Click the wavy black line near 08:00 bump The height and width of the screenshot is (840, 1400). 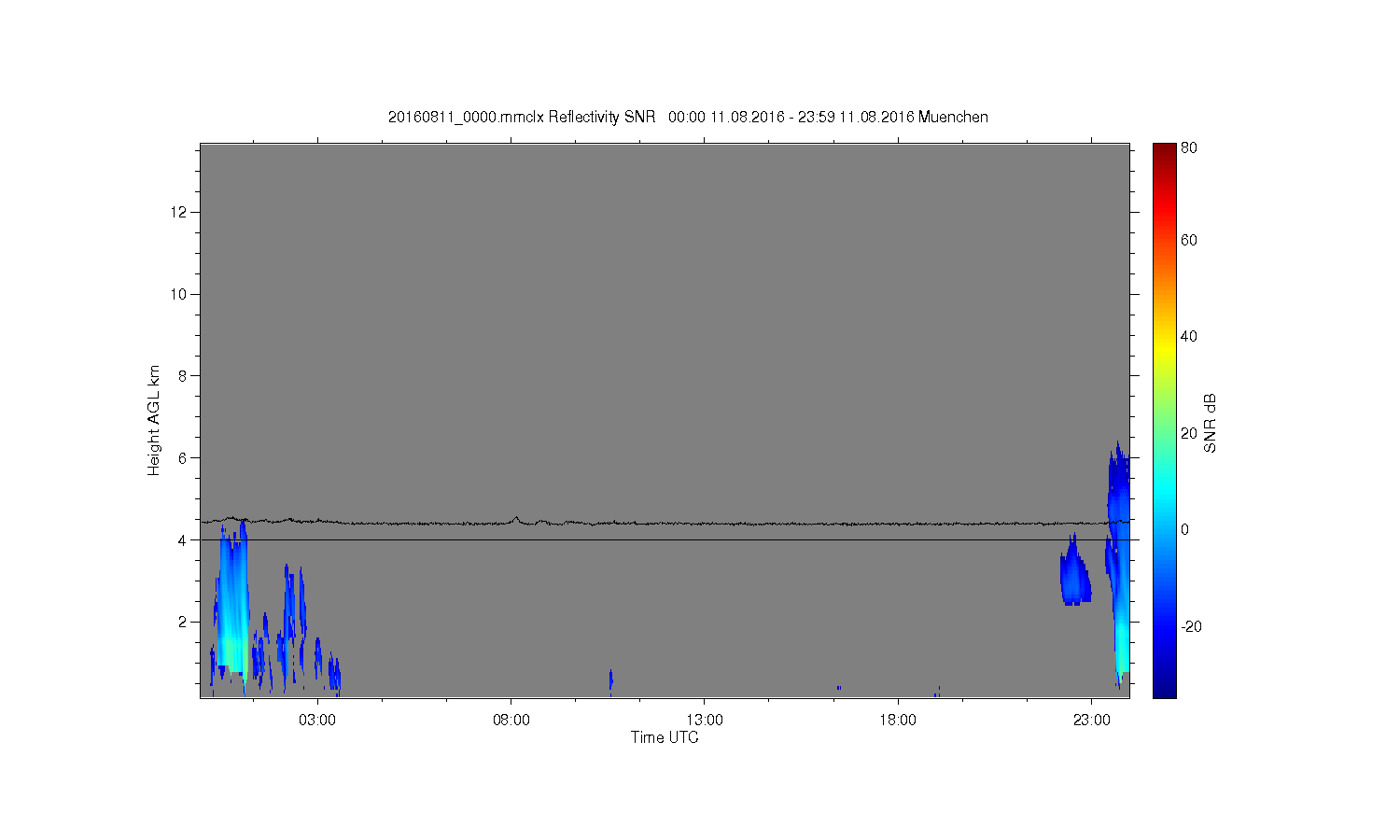516,520
